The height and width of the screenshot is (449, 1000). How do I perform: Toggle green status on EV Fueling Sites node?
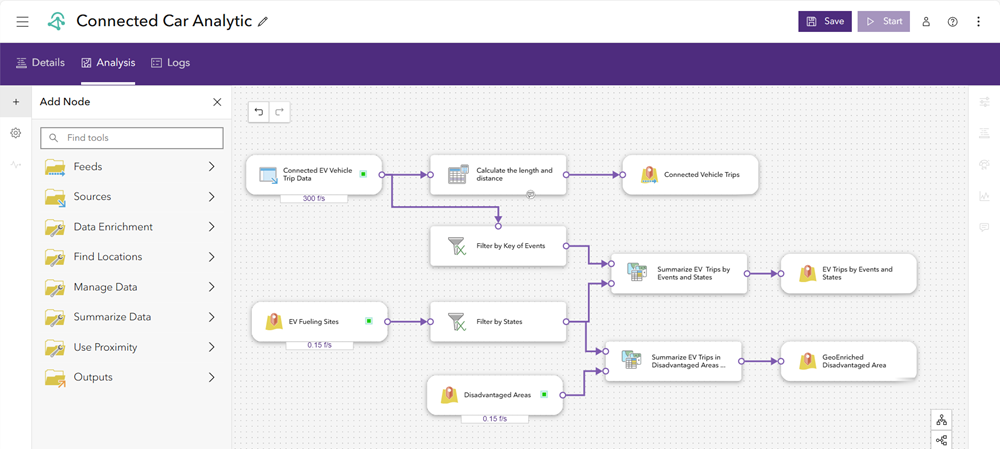point(369,321)
